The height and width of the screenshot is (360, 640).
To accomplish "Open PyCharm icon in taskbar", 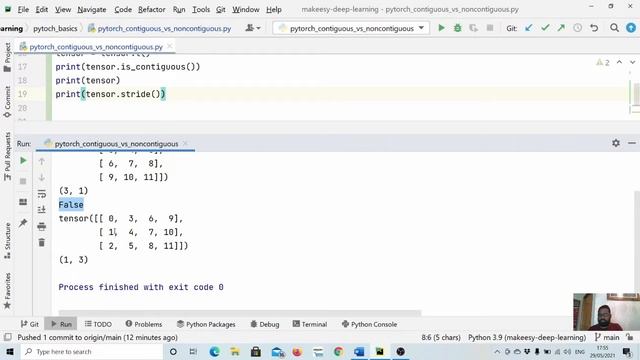I will (x=380, y=351).
